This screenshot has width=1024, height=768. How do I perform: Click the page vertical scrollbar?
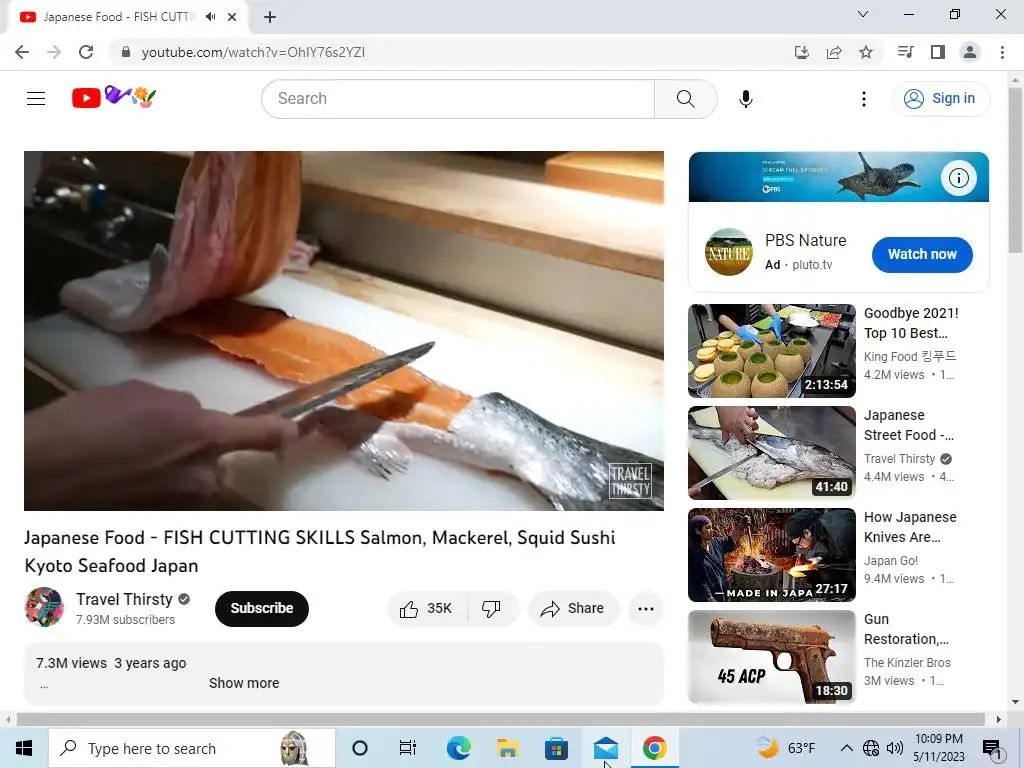click(x=1015, y=170)
